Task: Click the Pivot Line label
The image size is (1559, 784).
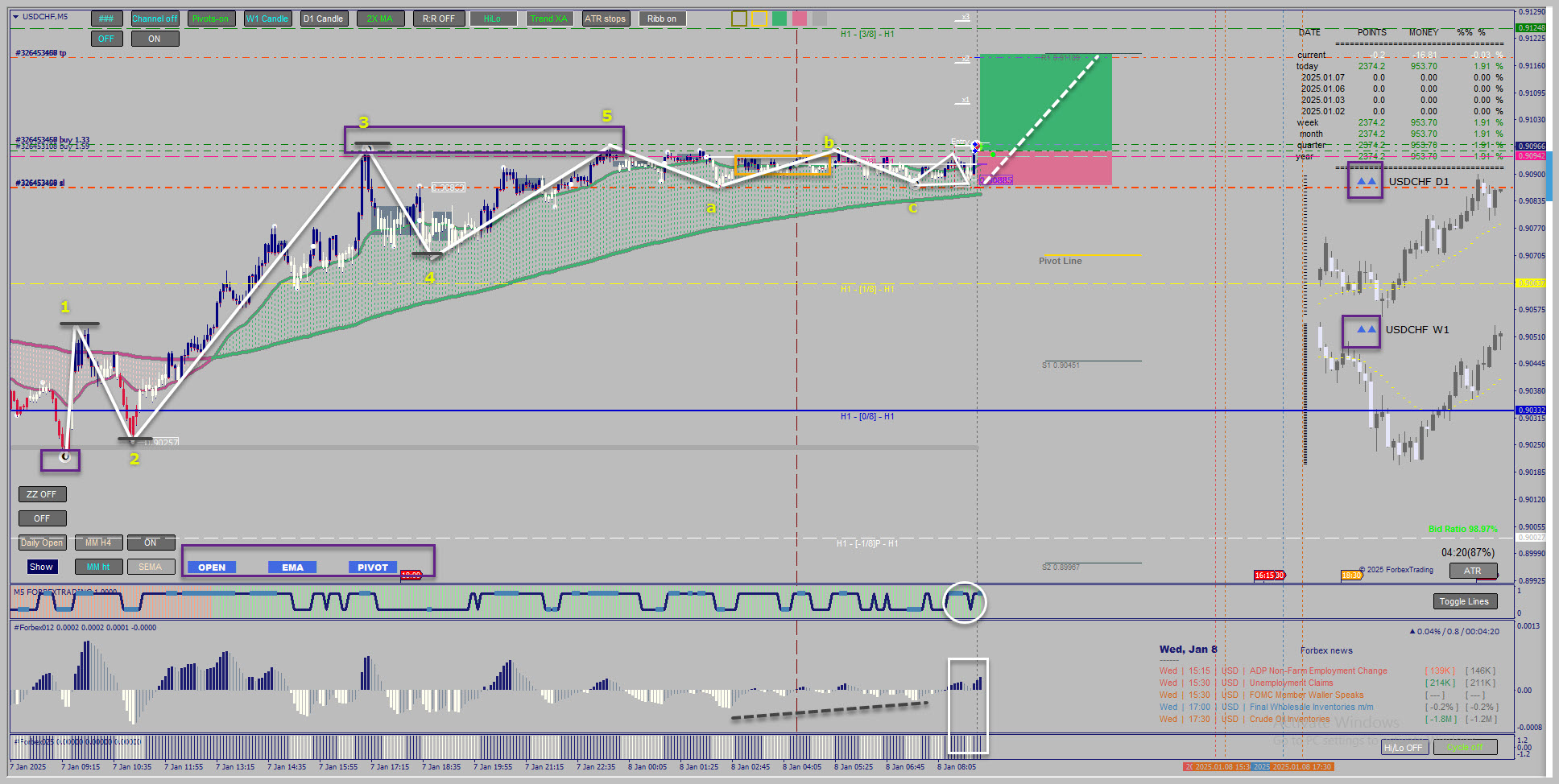Action: click(1060, 261)
